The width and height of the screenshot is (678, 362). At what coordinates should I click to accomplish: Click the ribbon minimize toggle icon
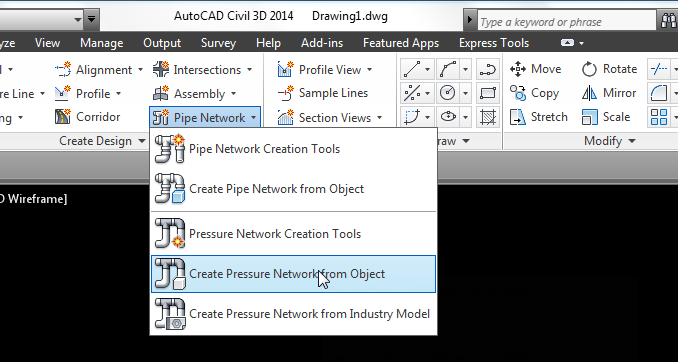[x=567, y=43]
